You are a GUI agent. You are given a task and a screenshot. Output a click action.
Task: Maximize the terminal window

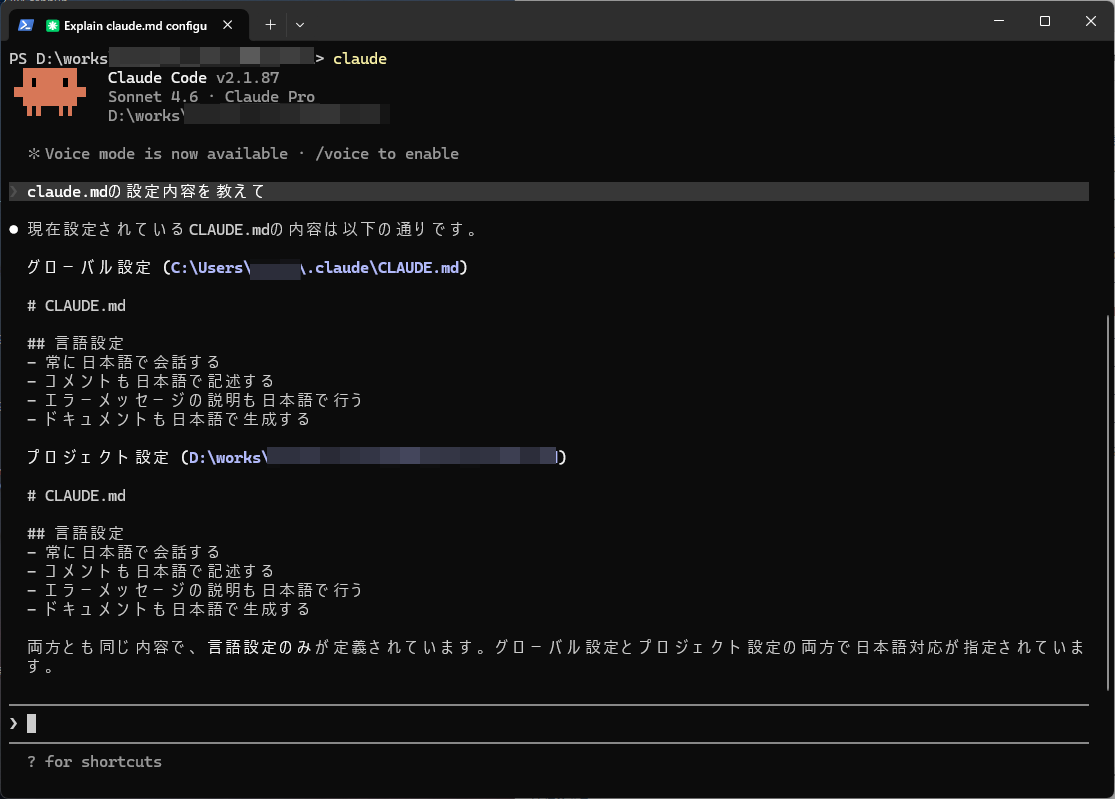point(1044,21)
